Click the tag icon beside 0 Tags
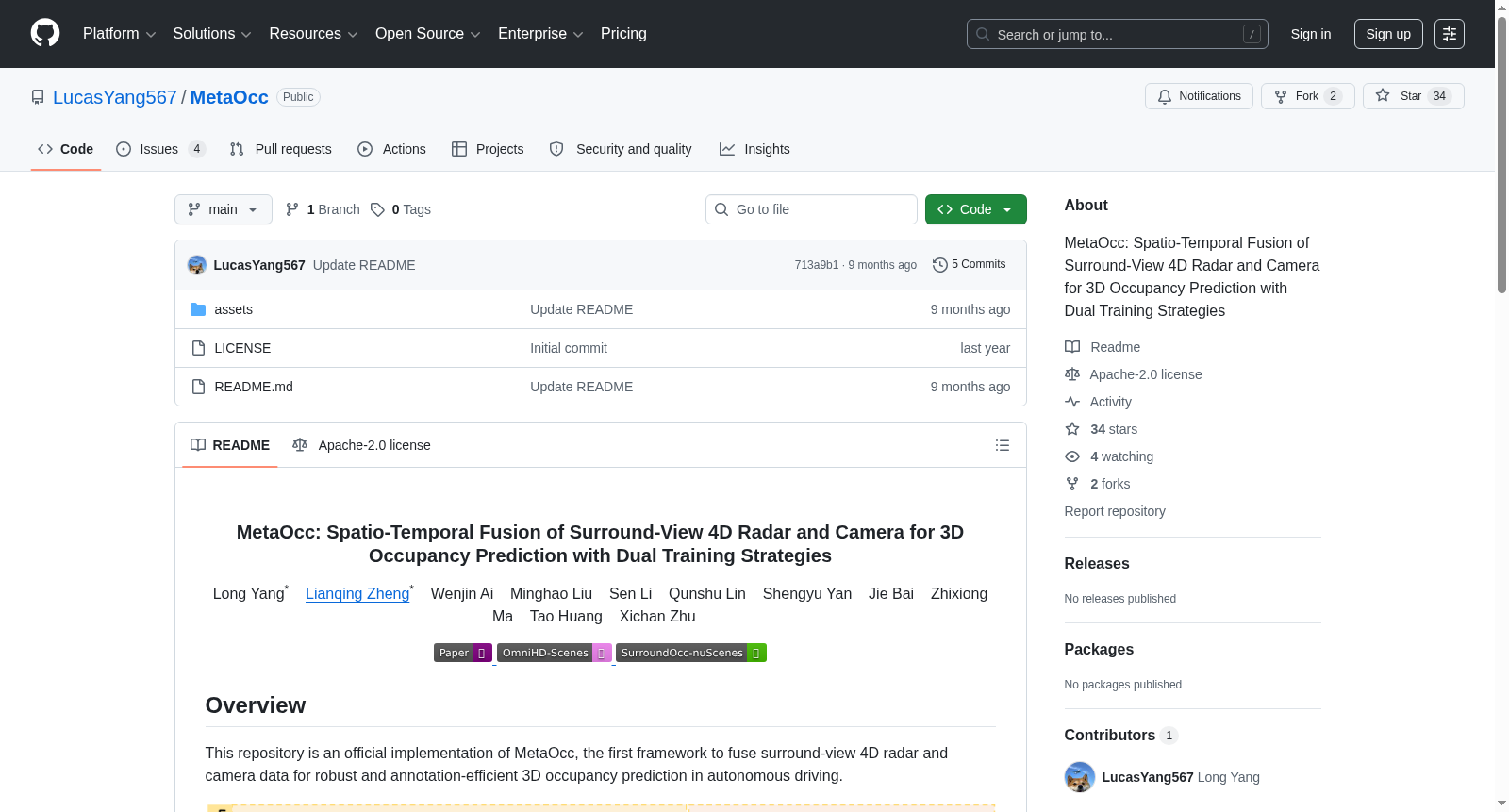Screen dimensions: 1509x812 (x=377, y=209)
